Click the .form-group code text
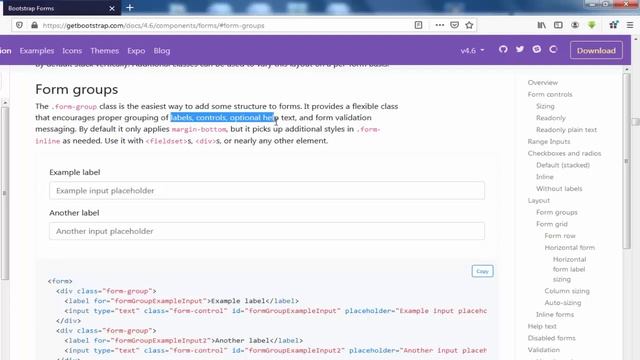 click(74, 107)
